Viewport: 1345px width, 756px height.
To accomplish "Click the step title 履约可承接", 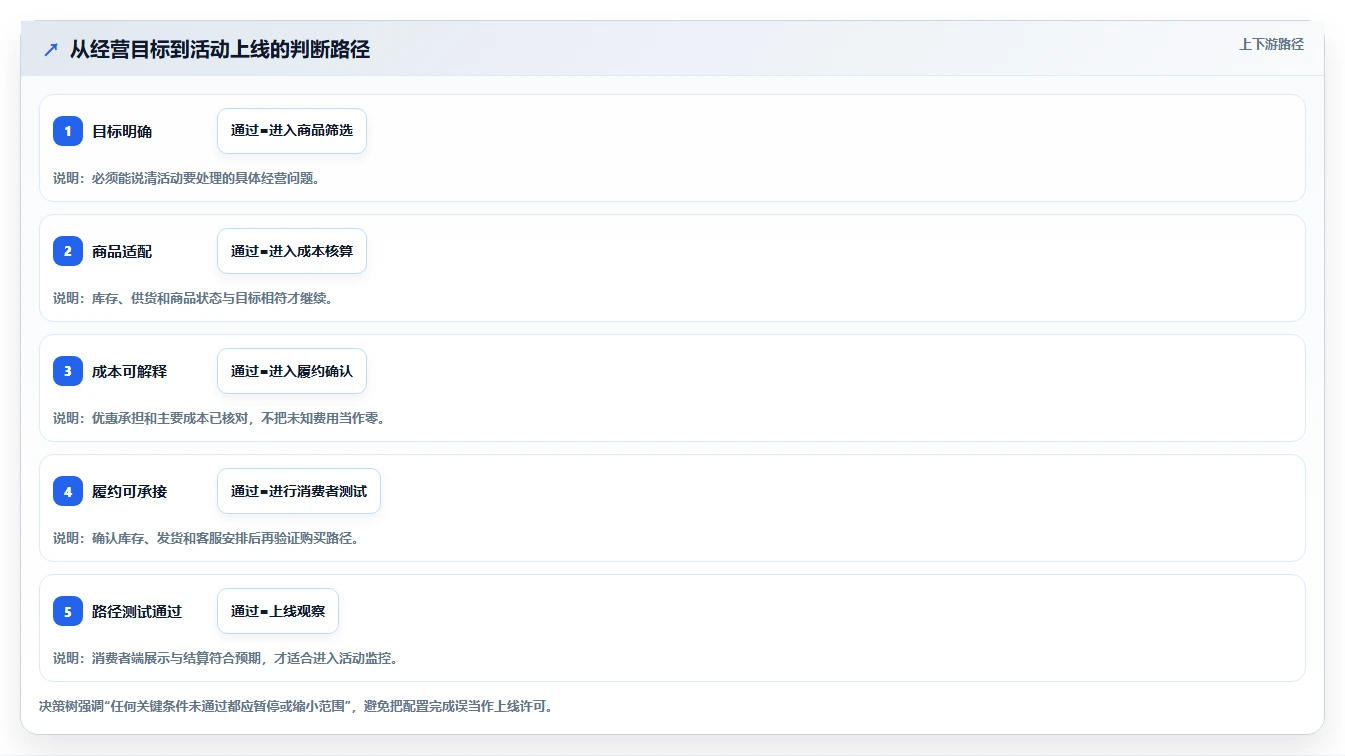I will (130, 491).
